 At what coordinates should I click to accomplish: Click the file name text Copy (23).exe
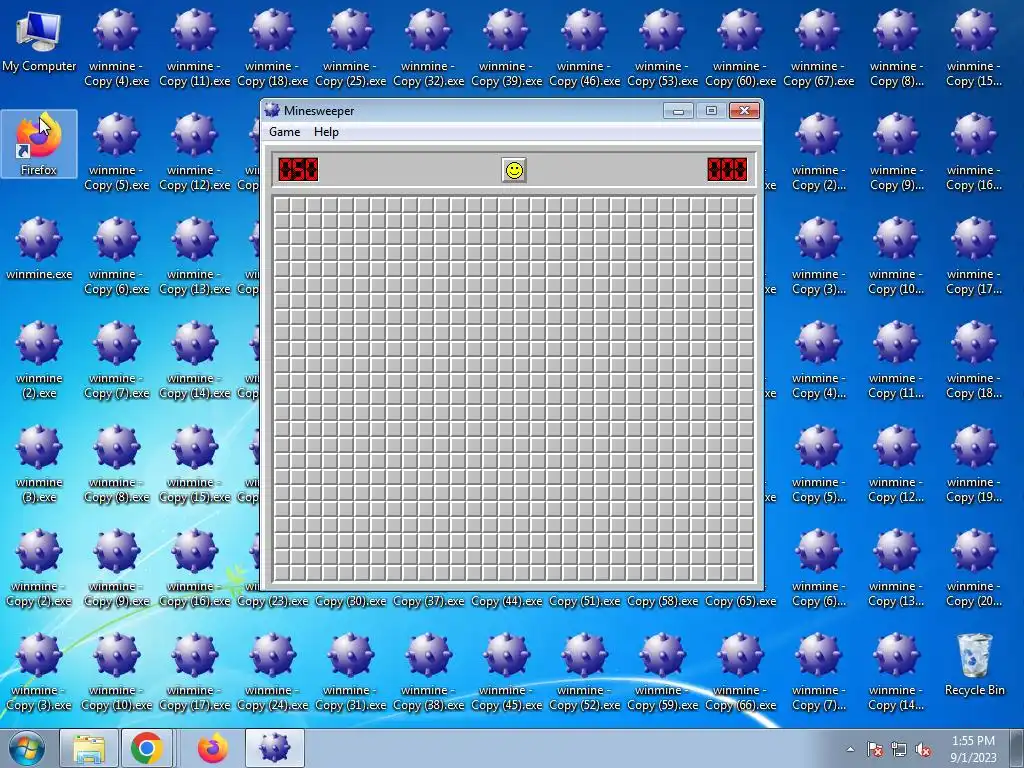pos(272,601)
